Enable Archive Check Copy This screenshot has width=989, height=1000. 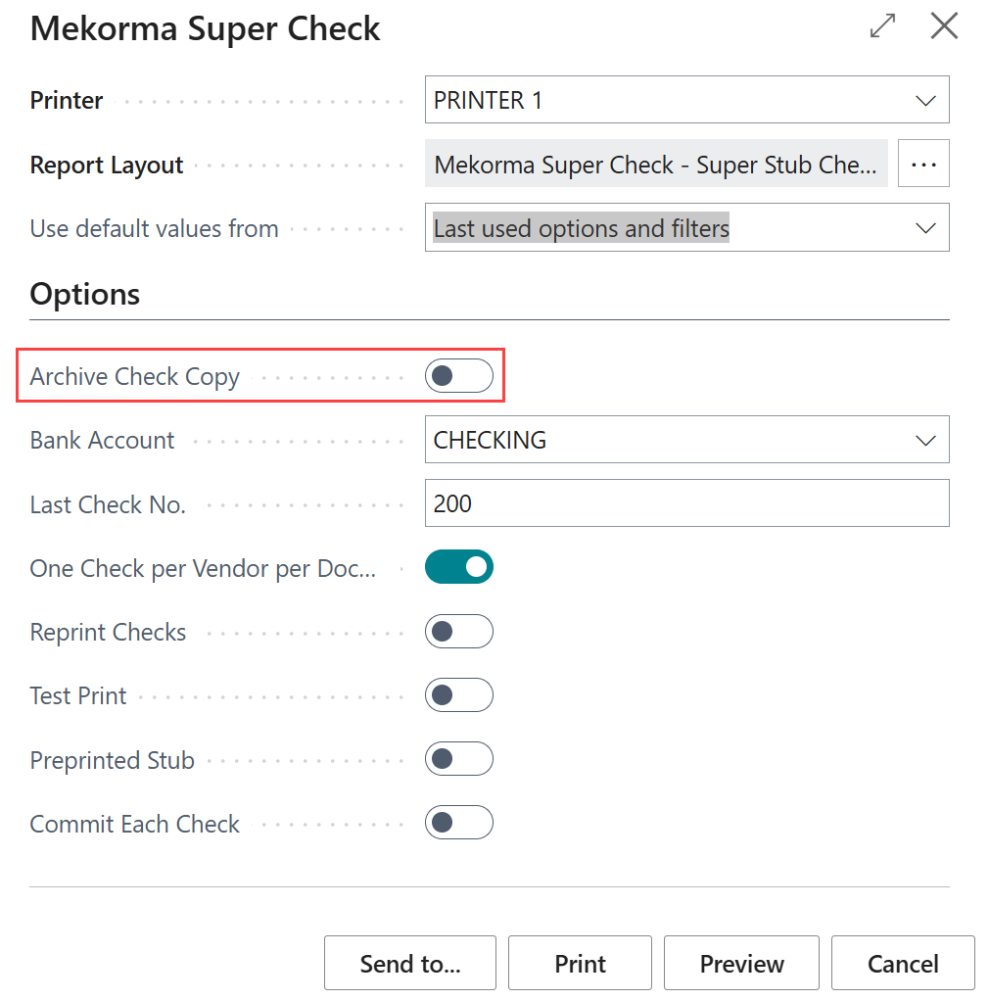pos(459,375)
